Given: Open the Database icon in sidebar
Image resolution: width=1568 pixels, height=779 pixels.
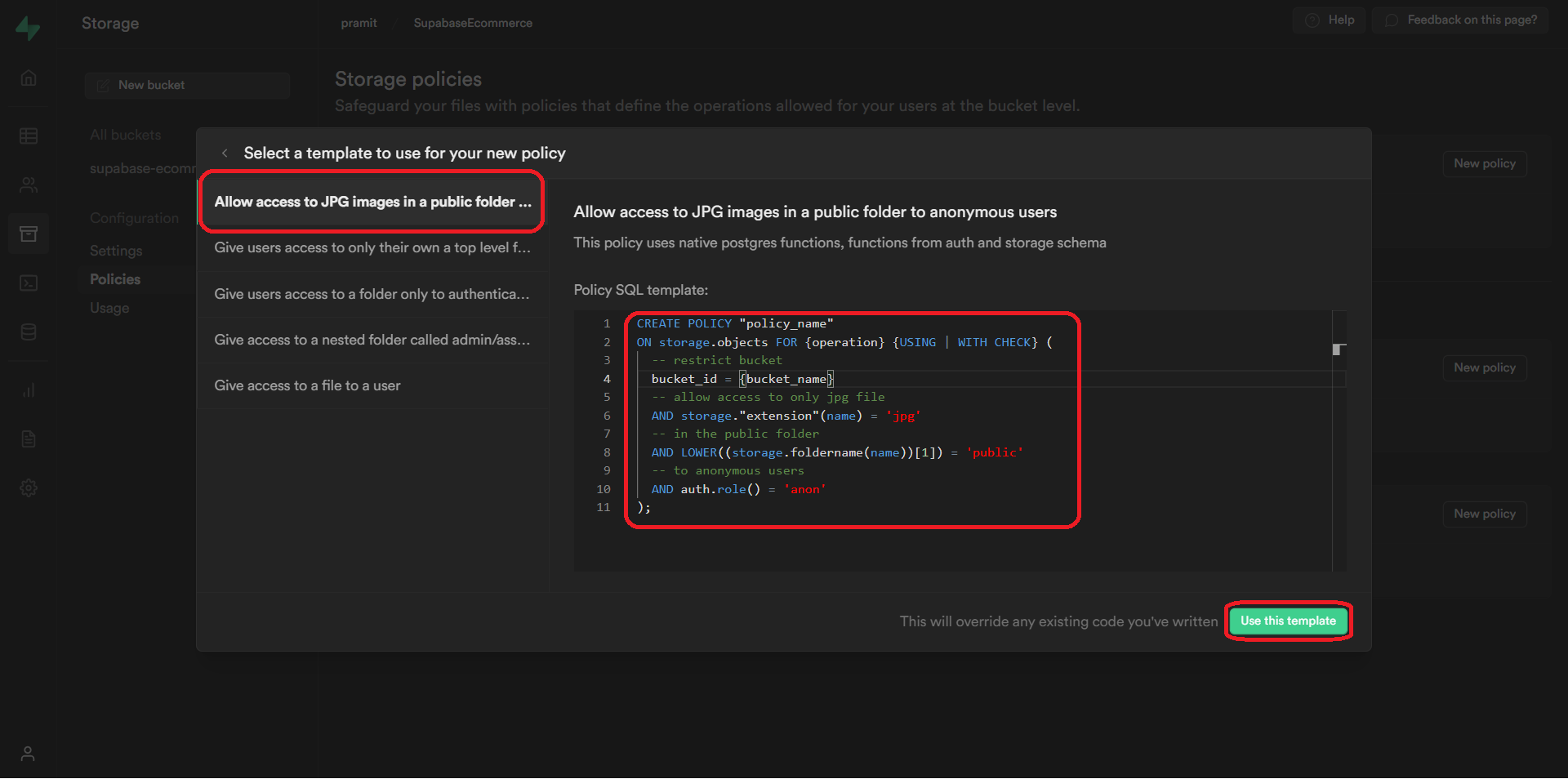Looking at the screenshot, I should [29, 332].
